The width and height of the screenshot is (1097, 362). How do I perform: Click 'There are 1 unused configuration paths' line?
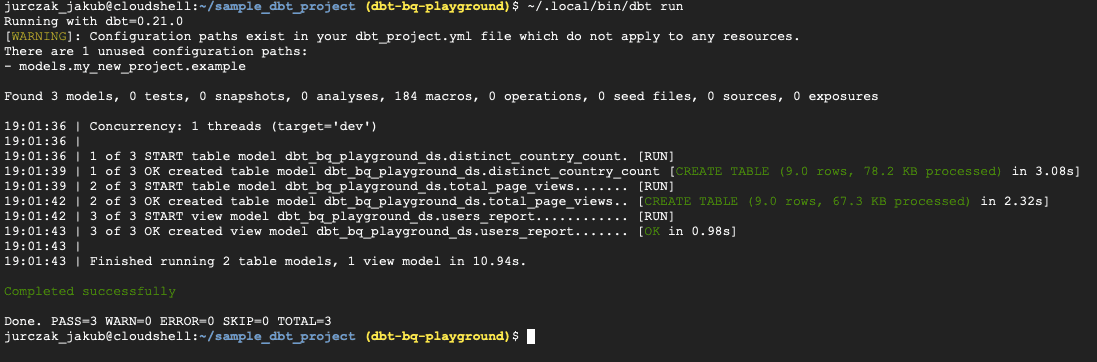[155, 51]
